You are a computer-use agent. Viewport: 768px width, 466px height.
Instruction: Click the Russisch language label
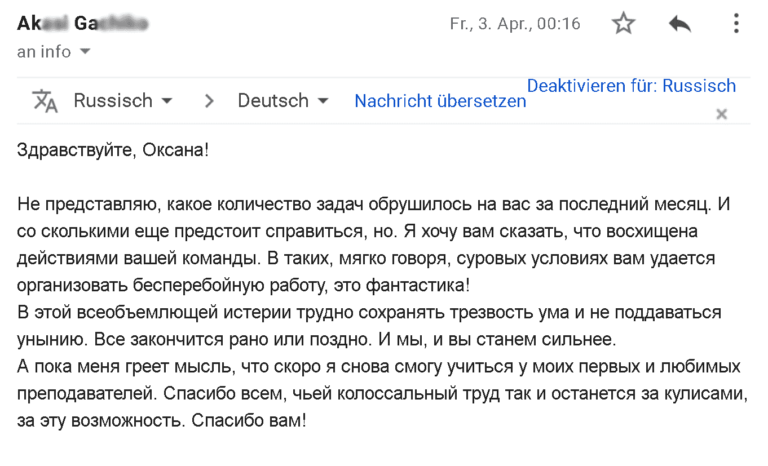click(113, 101)
